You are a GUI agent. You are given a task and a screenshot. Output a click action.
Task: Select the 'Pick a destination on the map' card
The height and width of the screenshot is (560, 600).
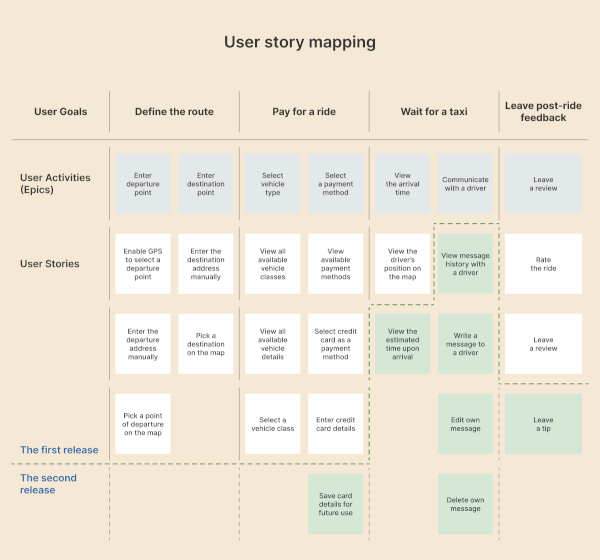(x=206, y=344)
